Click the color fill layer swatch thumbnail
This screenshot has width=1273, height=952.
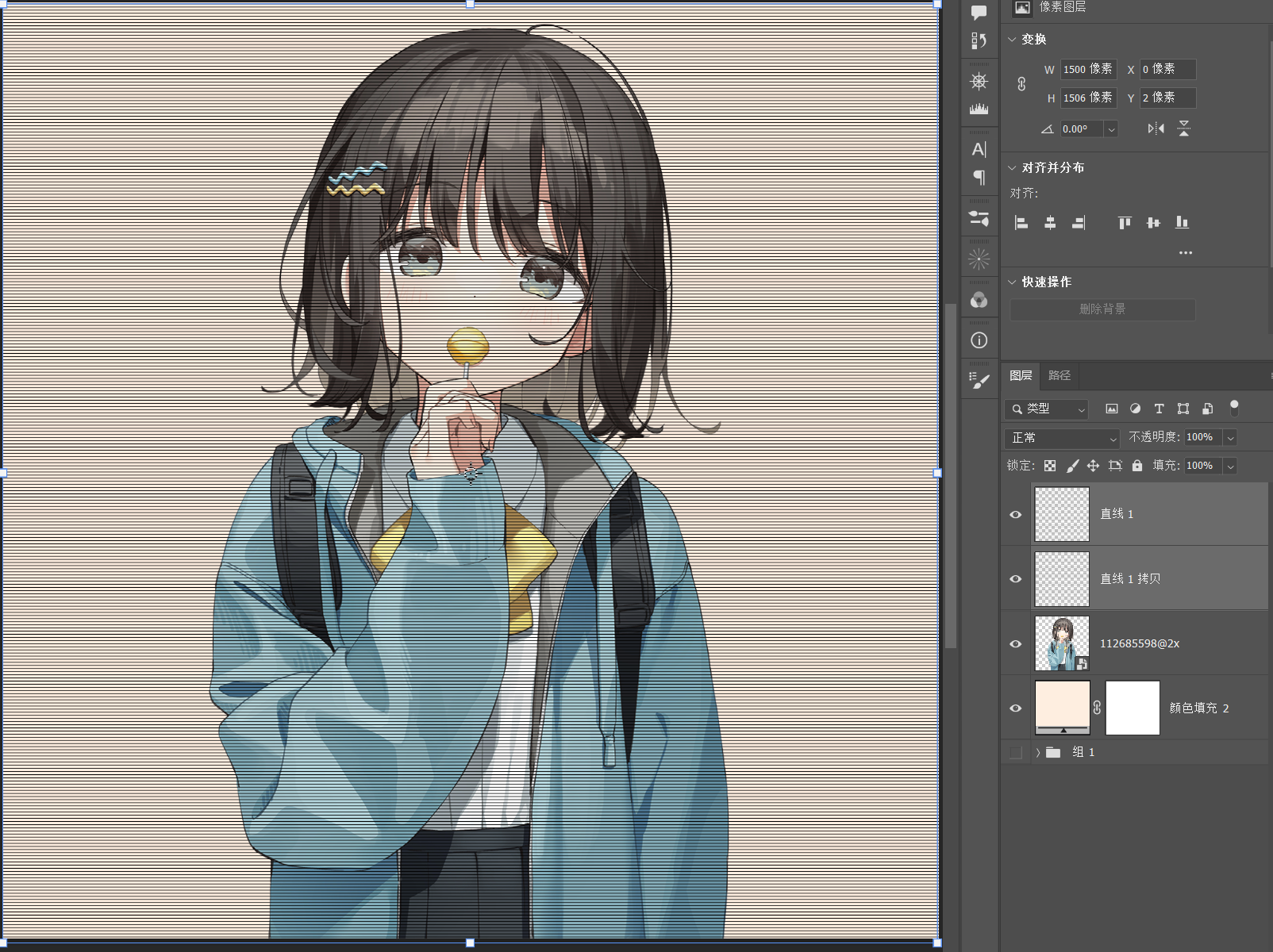(x=1063, y=708)
